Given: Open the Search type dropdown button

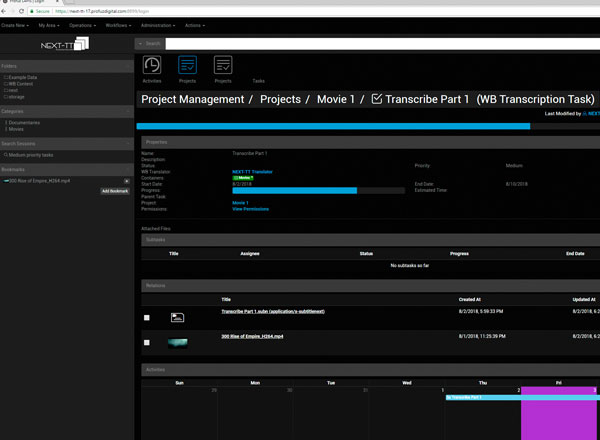Looking at the screenshot, I should (x=150, y=44).
